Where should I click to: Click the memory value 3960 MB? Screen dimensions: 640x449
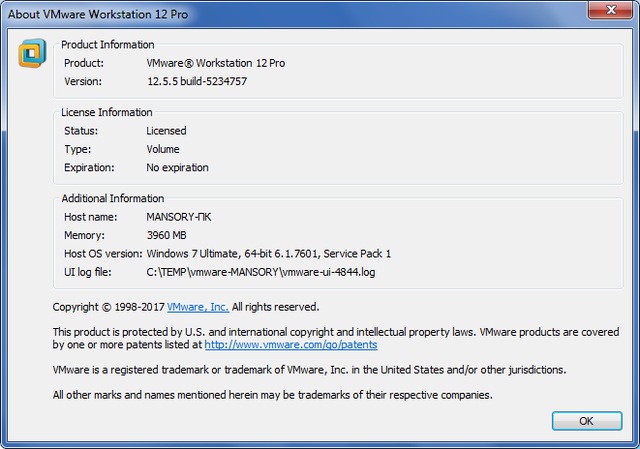pyautogui.click(x=167, y=235)
